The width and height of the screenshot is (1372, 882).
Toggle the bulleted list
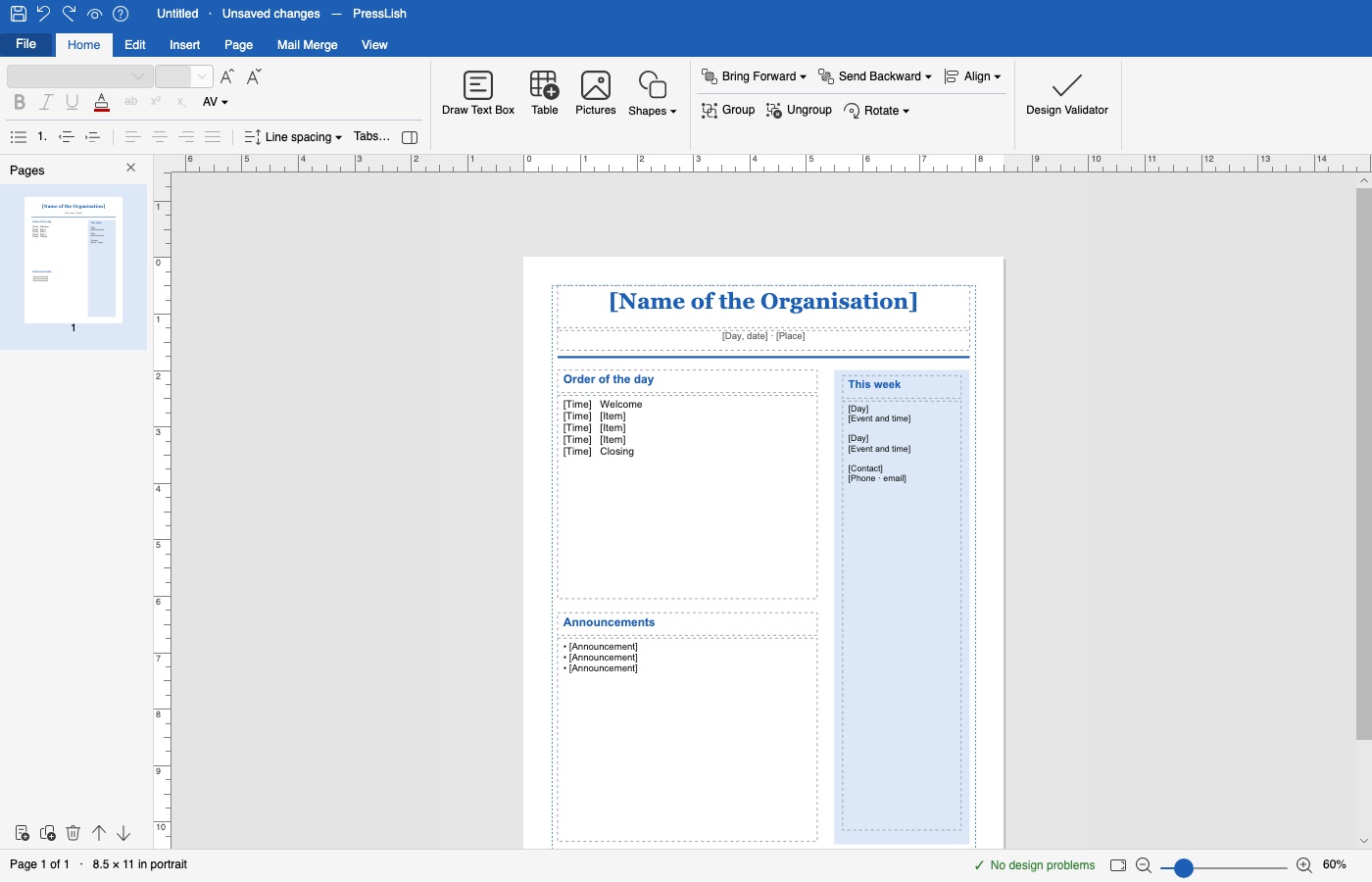click(x=18, y=137)
